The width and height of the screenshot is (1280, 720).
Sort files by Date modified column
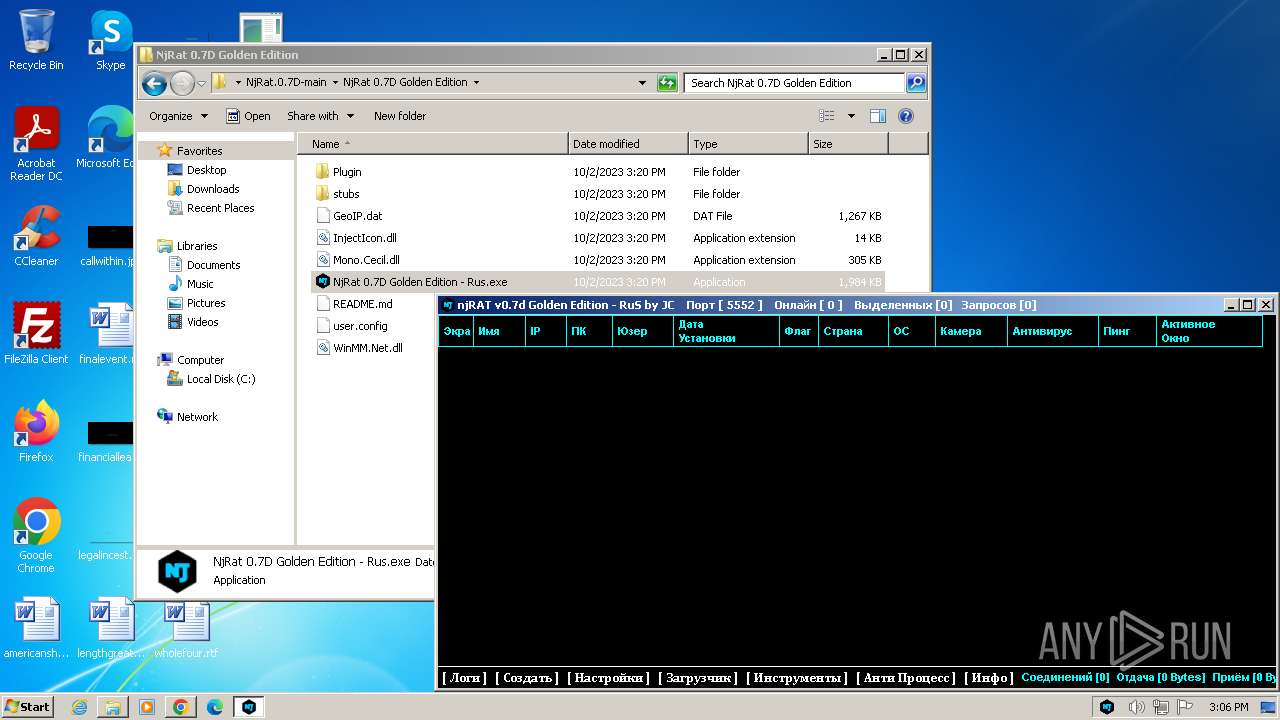(628, 144)
